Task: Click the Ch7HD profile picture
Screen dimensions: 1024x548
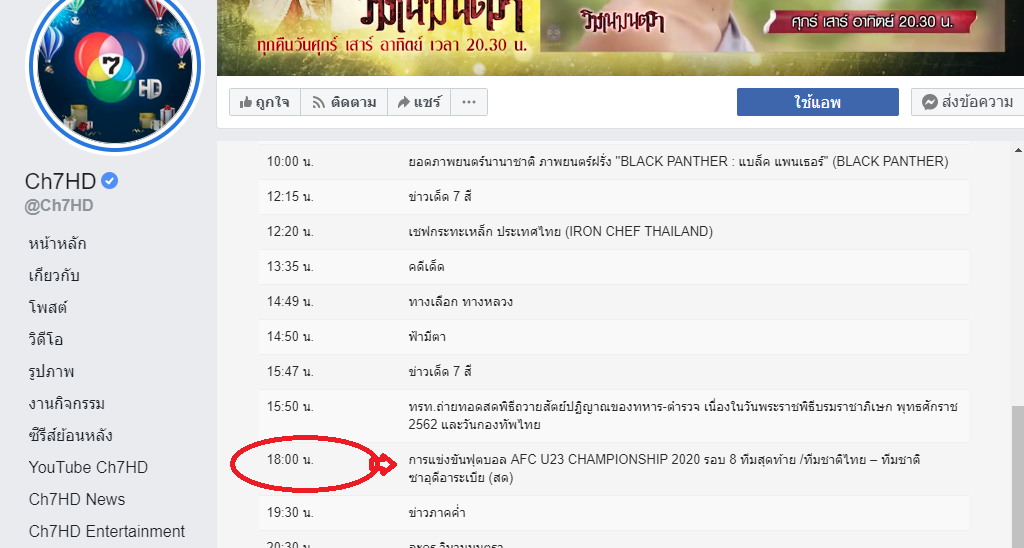Action: [x=115, y=68]
